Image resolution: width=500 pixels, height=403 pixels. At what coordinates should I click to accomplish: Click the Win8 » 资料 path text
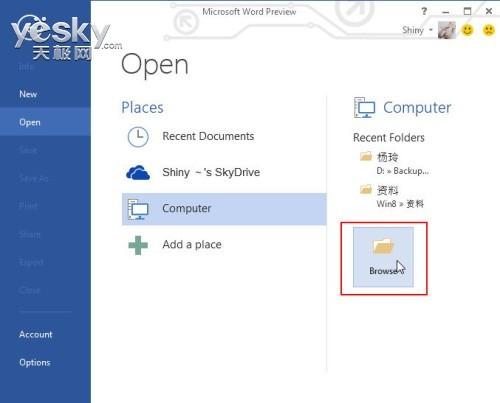[400, 204]
